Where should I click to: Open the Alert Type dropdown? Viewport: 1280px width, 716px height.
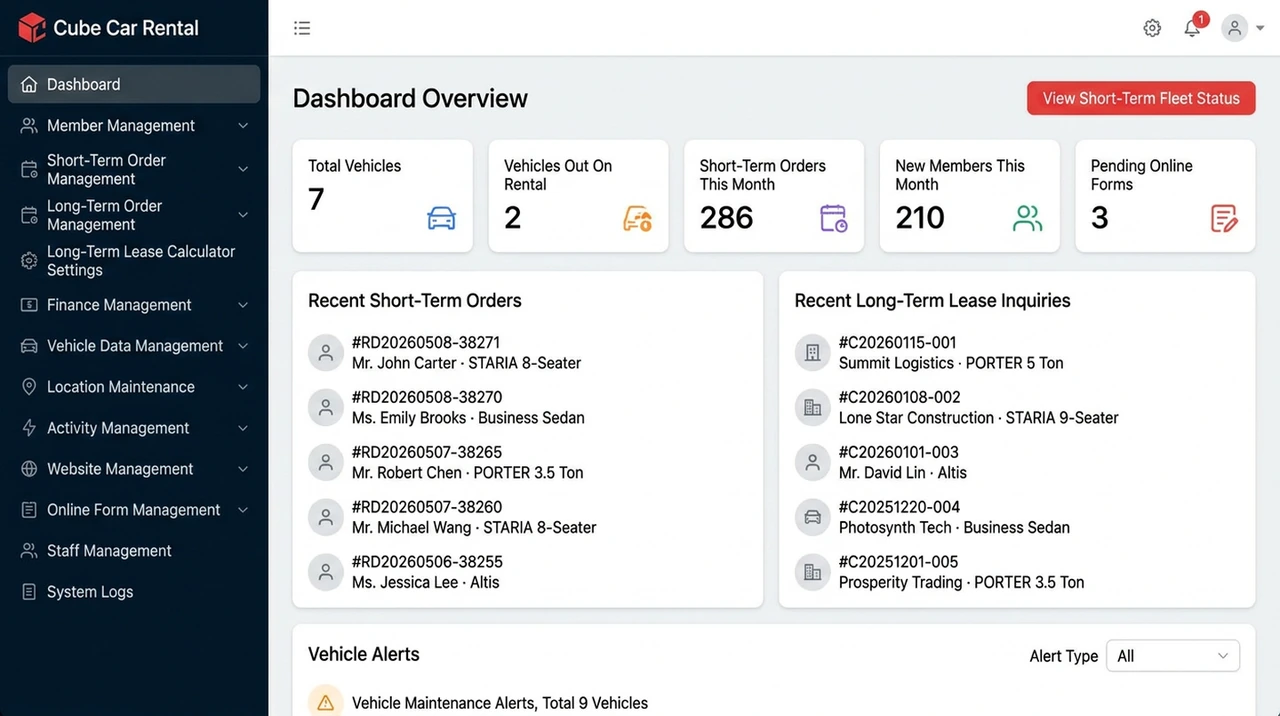pyautogui.click(x=1173, y=656)
